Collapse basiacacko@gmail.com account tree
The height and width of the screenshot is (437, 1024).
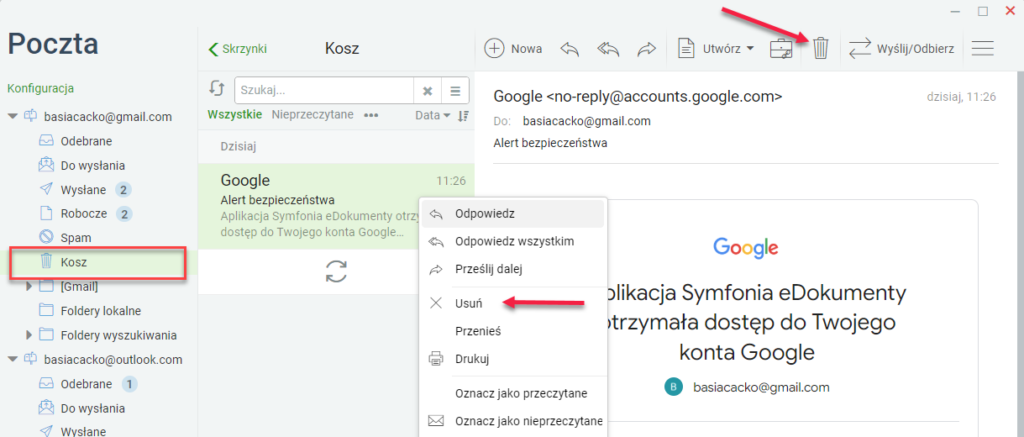(x=12, y=117)
